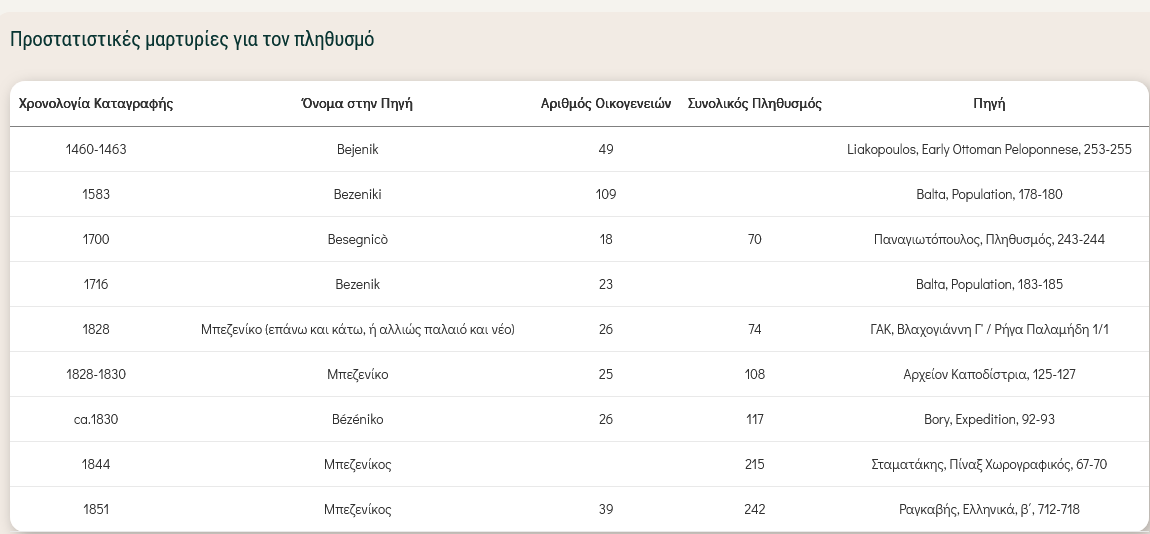
Task: Select the 1460-1463 date cell
Action: pyautogui.click(x=96, y=150)
